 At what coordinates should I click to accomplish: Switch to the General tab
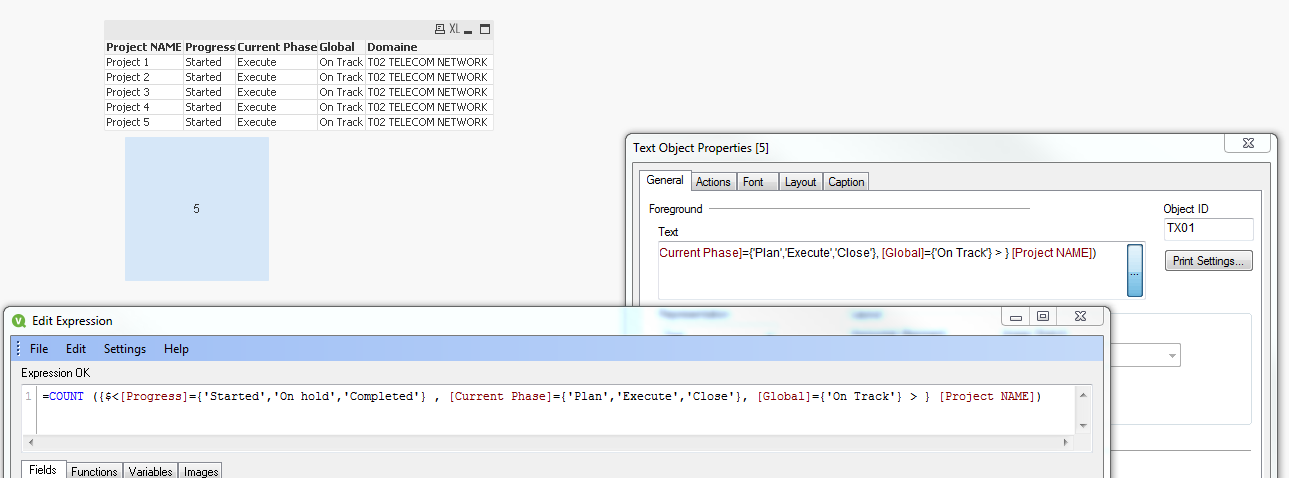coord(665,181)
